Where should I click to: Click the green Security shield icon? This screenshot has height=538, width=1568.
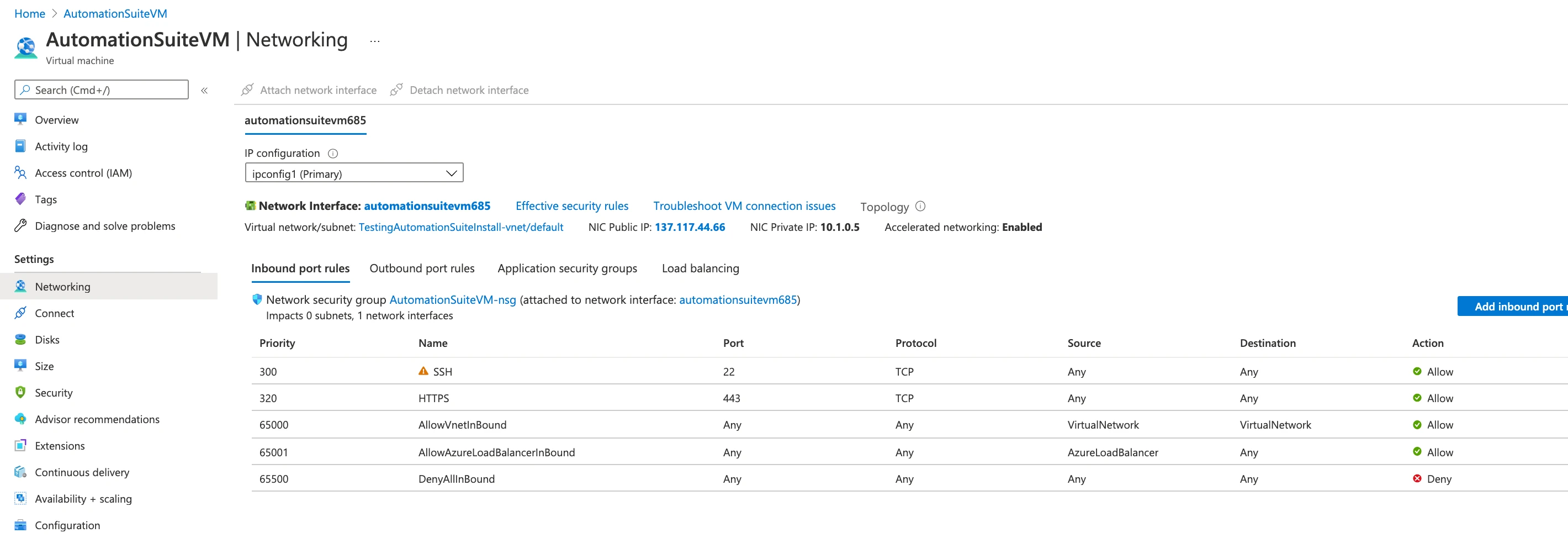pyautogui.click(x=20, y=392)
